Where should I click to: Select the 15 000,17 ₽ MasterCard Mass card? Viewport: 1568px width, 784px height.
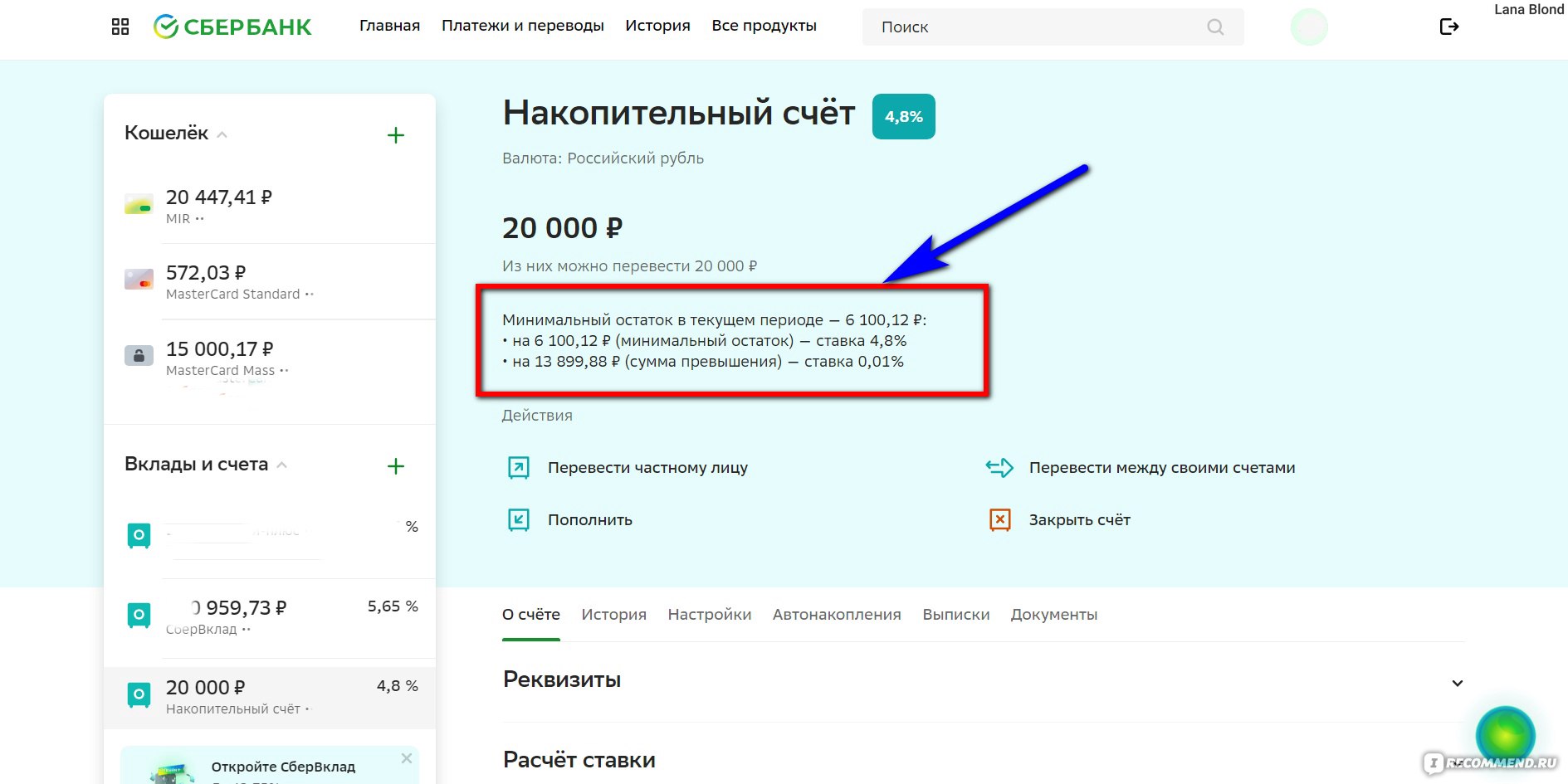[x=270, y=358]
